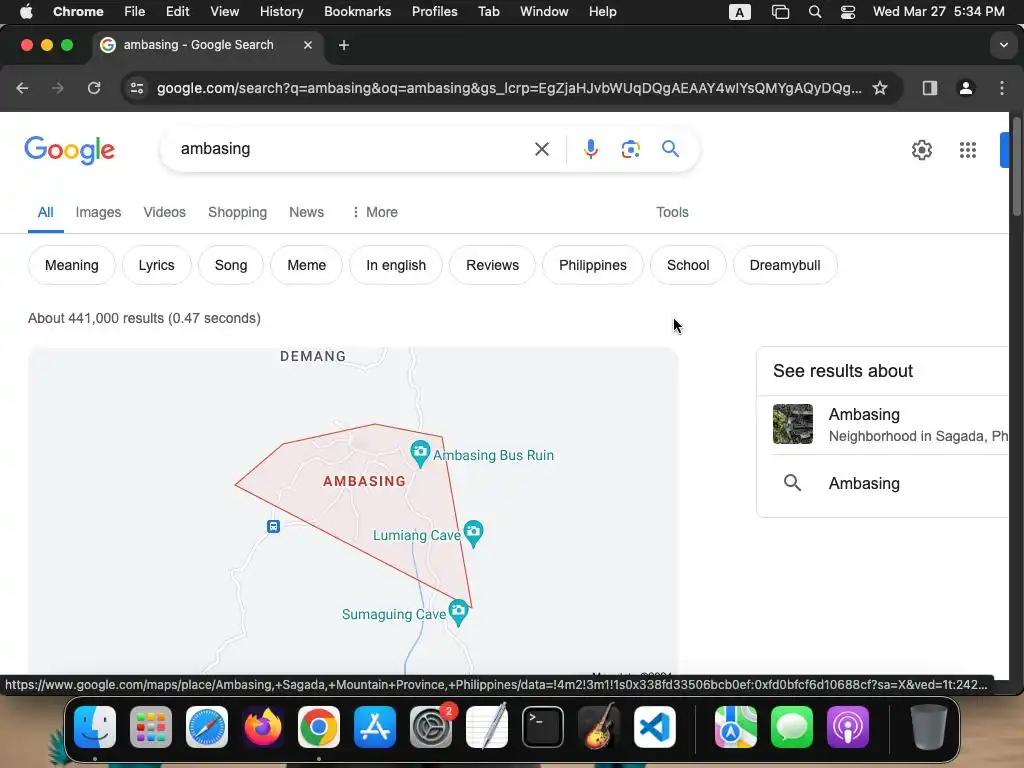Filter results by In english chip
The width and height of the screenshot is (1024, 768).
pyautogui.click(x=396, y=265)
